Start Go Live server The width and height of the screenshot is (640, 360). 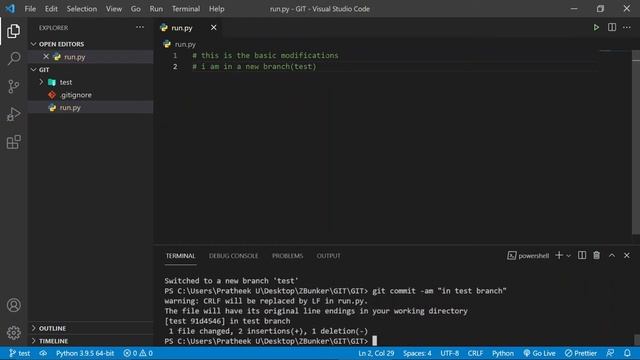click(539, 353)
